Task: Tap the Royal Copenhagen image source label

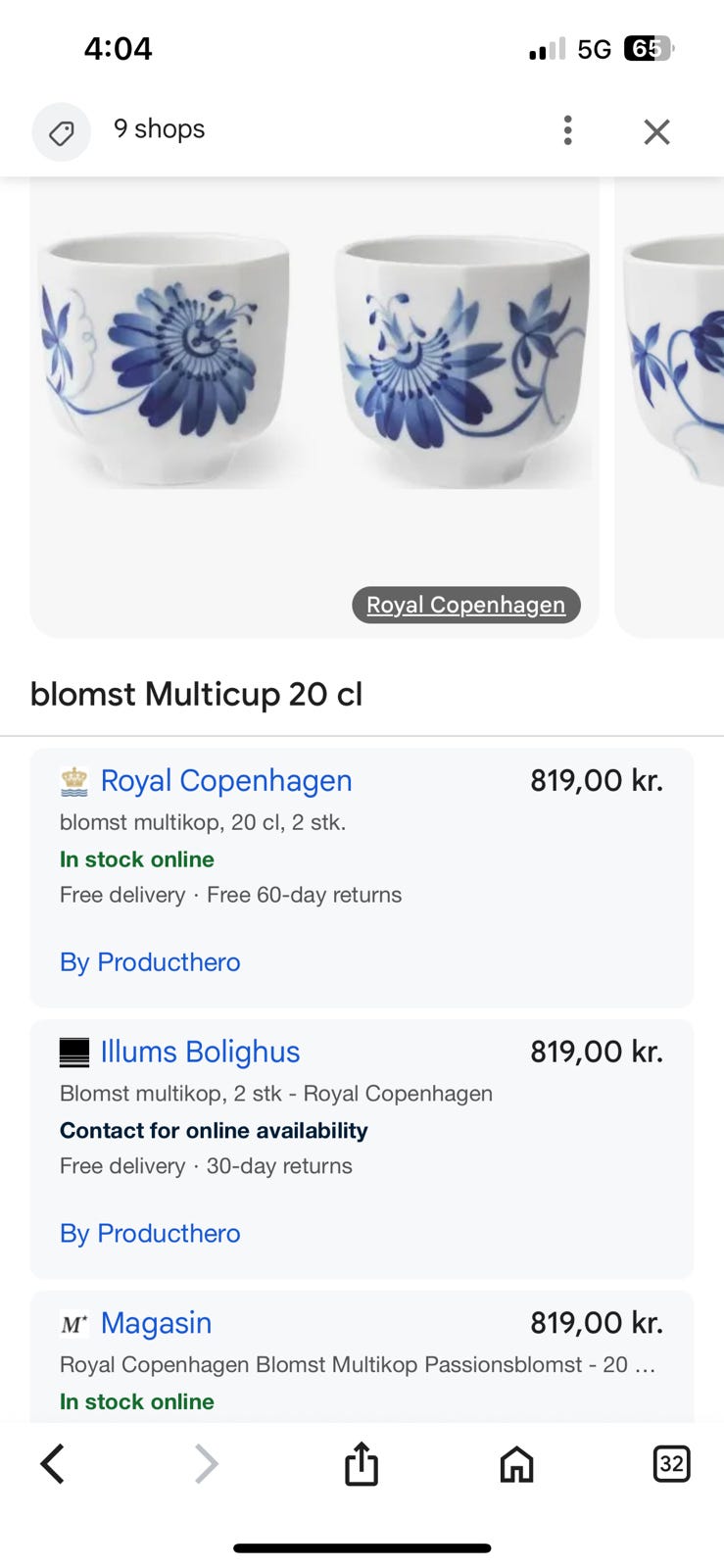Action: click(x=465, y=605)
